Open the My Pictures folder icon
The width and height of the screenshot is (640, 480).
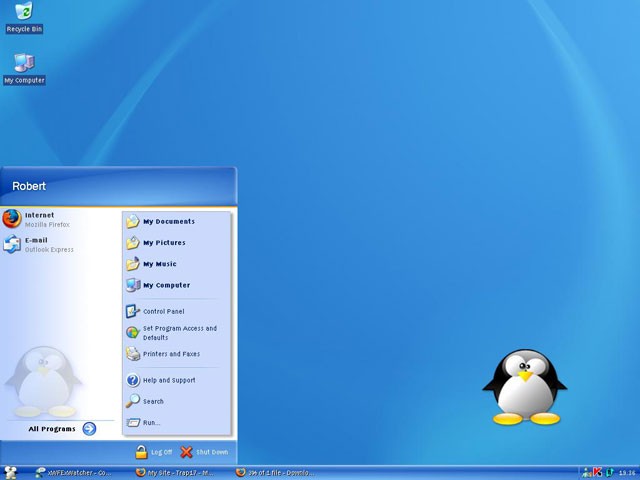click(x=133, y=242)
